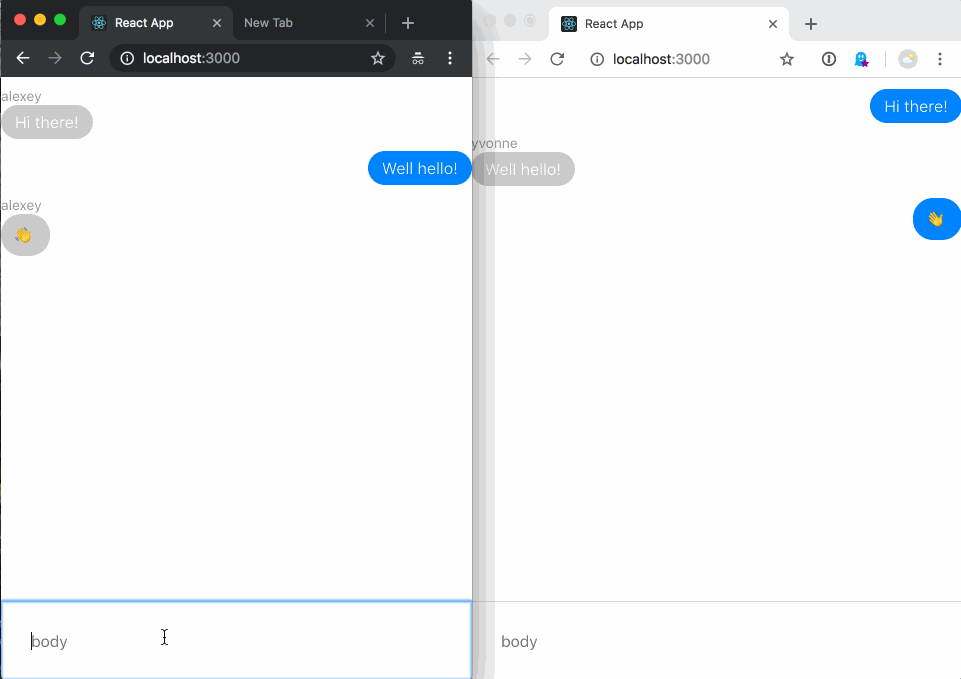Open new tab plus in right browser

pyautogui.click(x=811, y=24)
